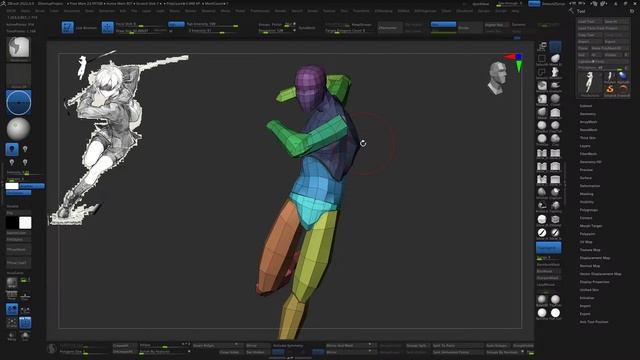The height and width of the screenshot is (360, 640).
Task: Click the round icon at bottom-left shelf corner
Action: 51,349
